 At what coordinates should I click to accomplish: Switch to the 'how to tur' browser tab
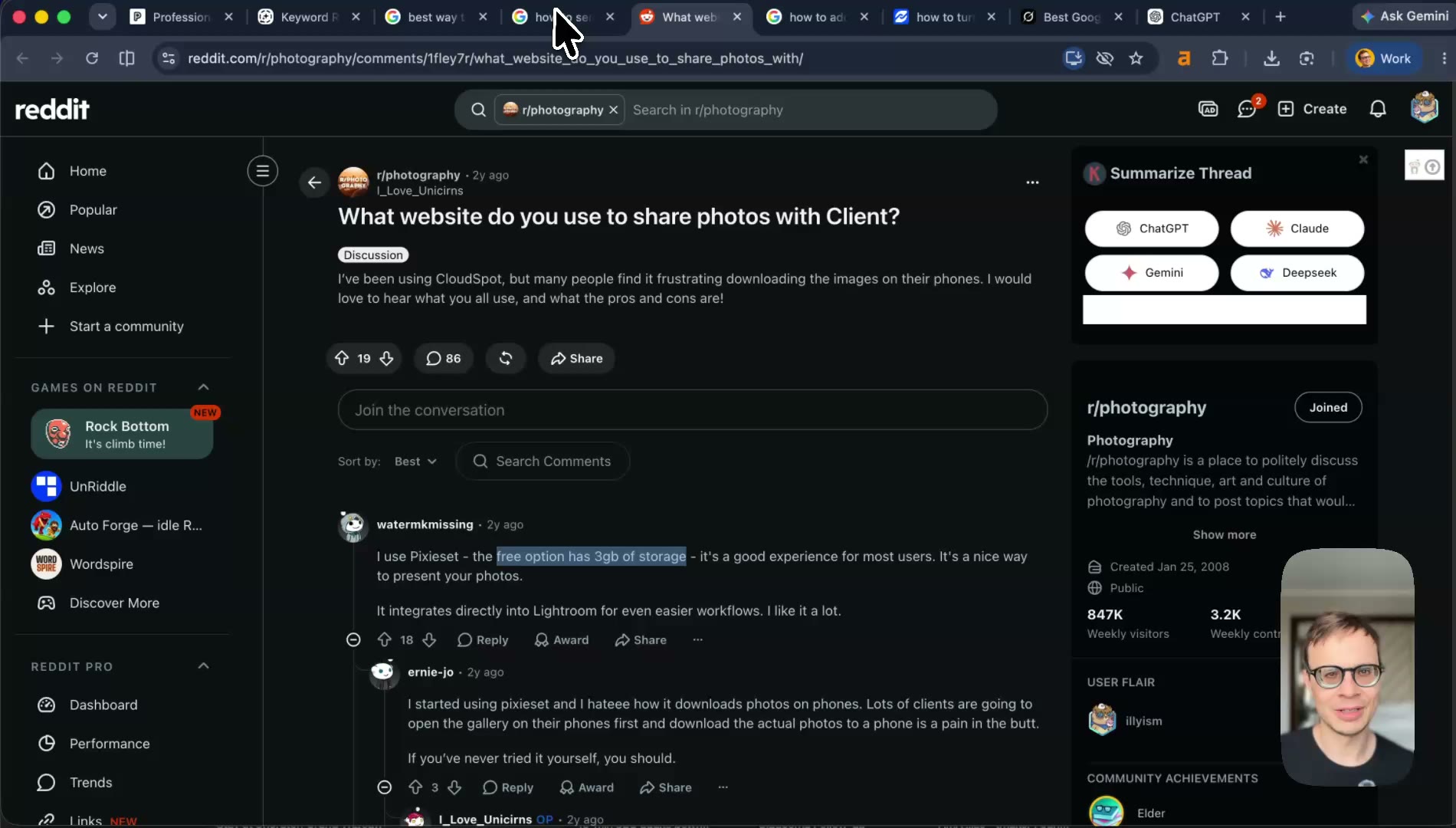coord(944,17)
